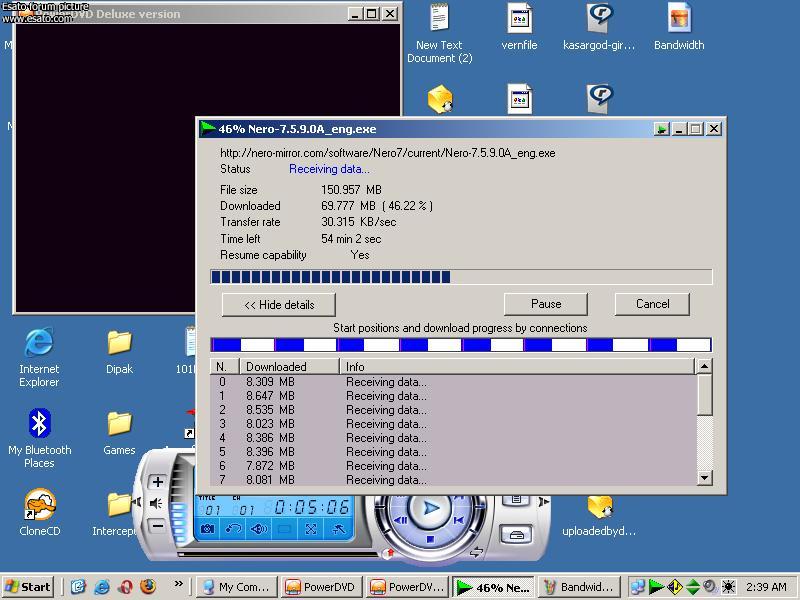Switch to 46% Ne... taskbar item
This screenshot has width=800, height=600.
[493, 587]
